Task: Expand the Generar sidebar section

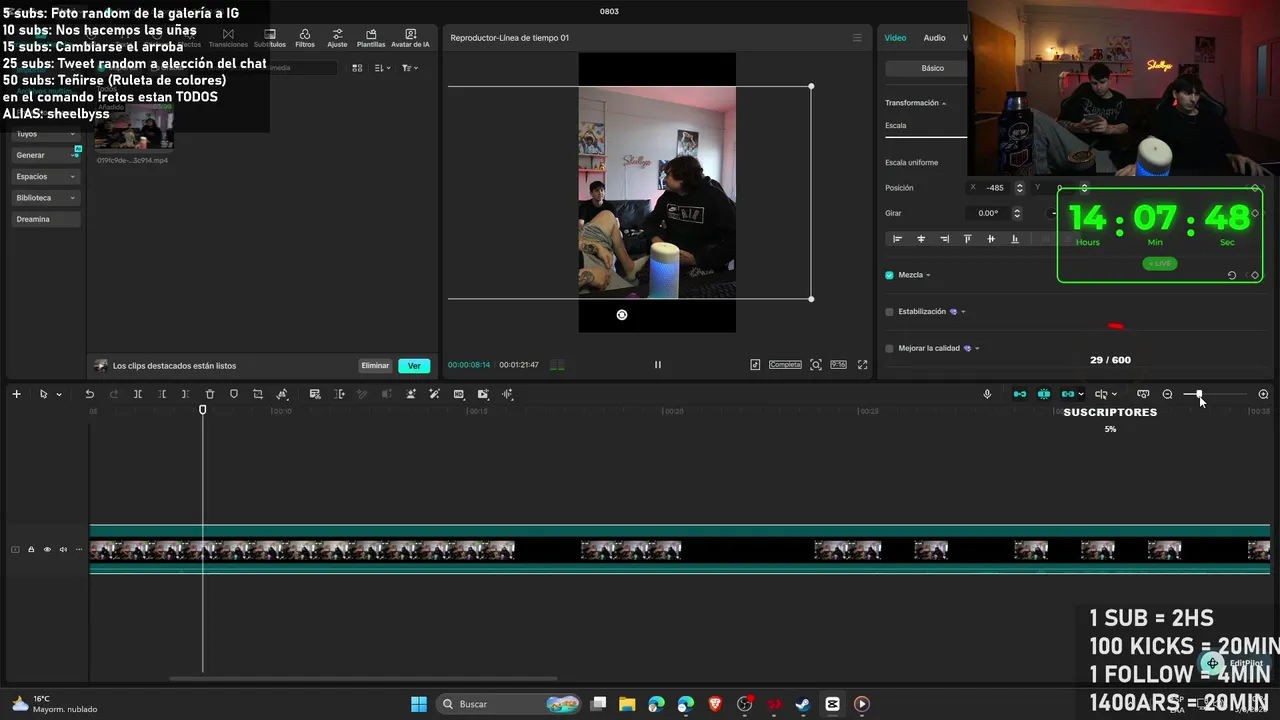Action: click(46, 155)
